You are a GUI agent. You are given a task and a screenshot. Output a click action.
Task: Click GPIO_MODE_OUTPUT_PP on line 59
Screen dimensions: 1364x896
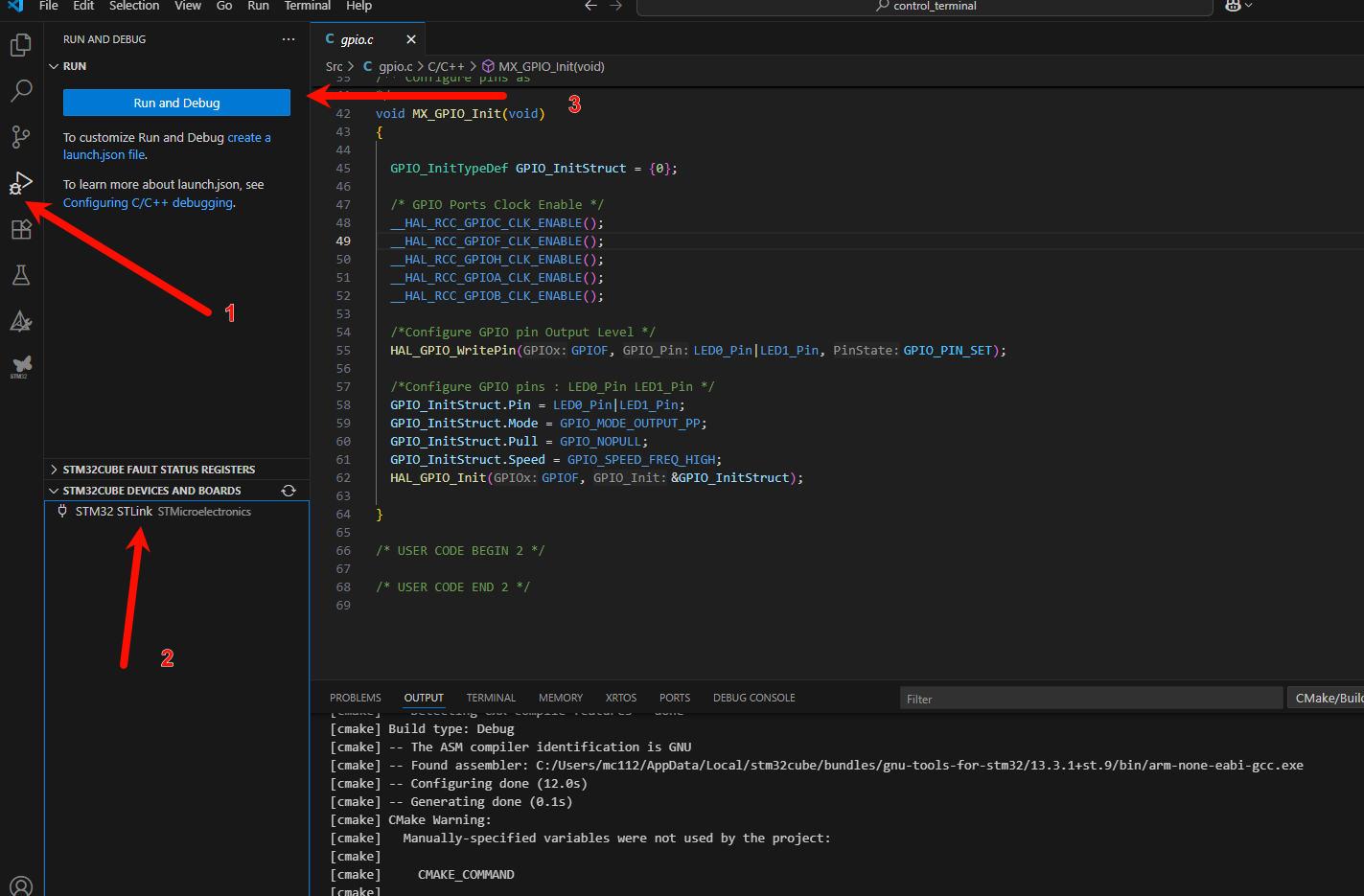coord(630,424)
